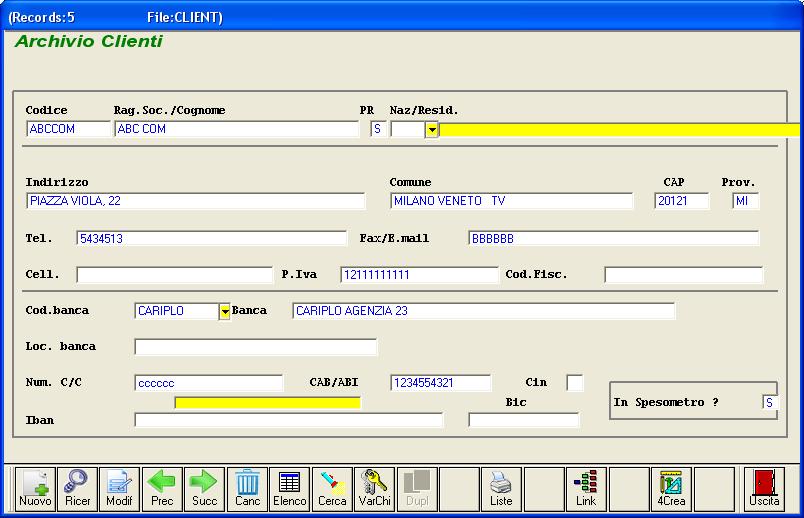Exit via the Uscita red door

point(765,489)
